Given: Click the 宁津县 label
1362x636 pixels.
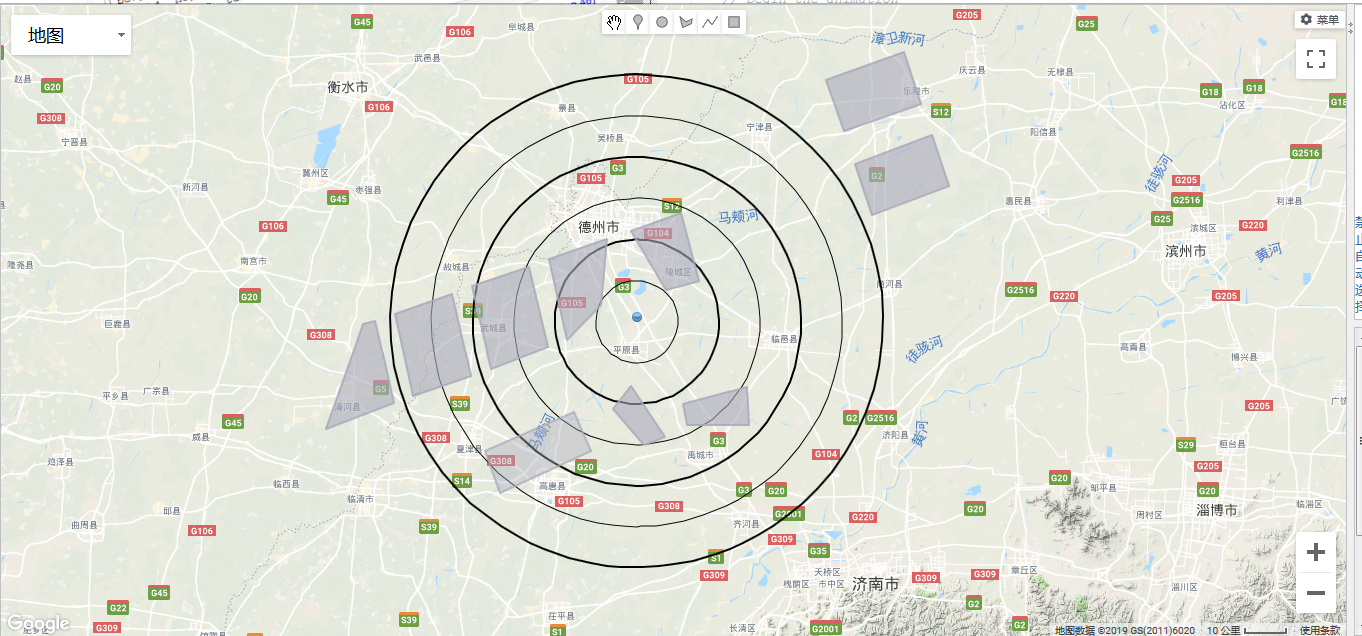Looking at the screenshot, I should (x=760, y=127).
